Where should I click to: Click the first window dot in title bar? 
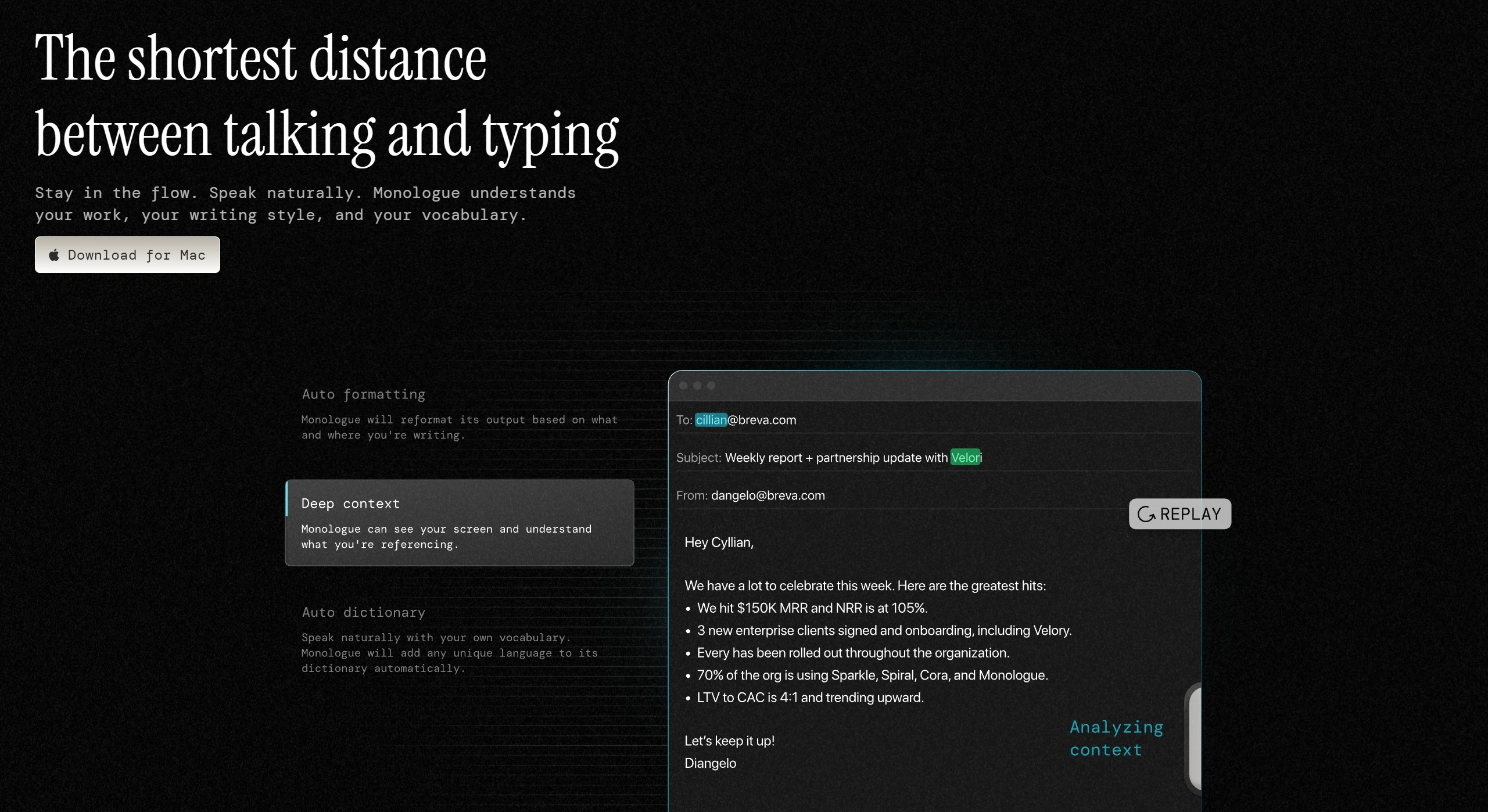(683, 386)
